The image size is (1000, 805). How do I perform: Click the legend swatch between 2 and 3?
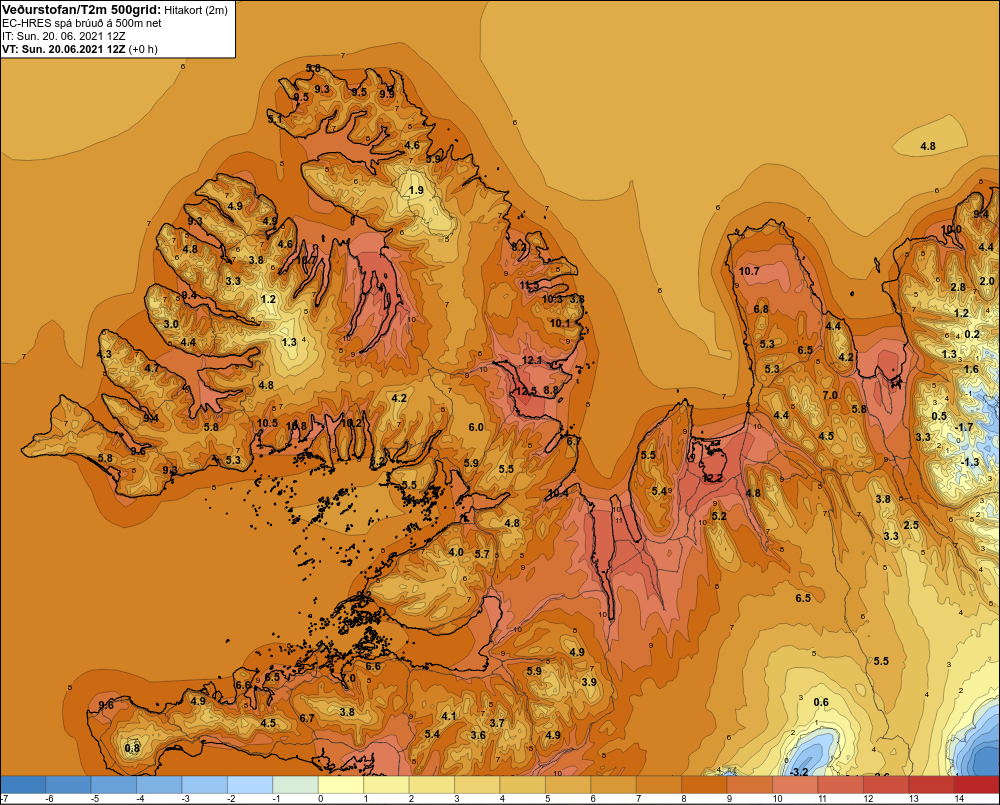point(432,784)
